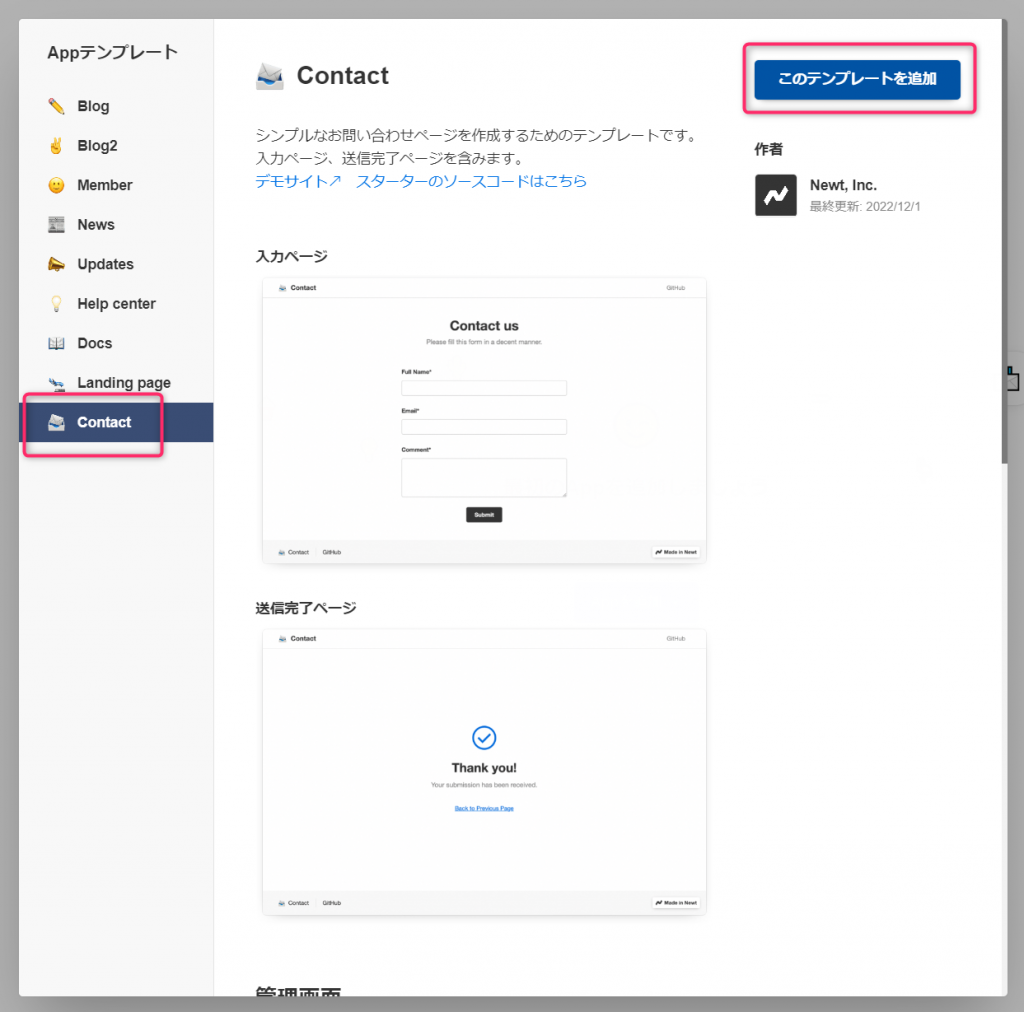The height and width of the screenshot is (1012, 1024).
Task: Click the 入力ページ preview thumbnail
Action: pyautogui.click(x=483, y=420)
